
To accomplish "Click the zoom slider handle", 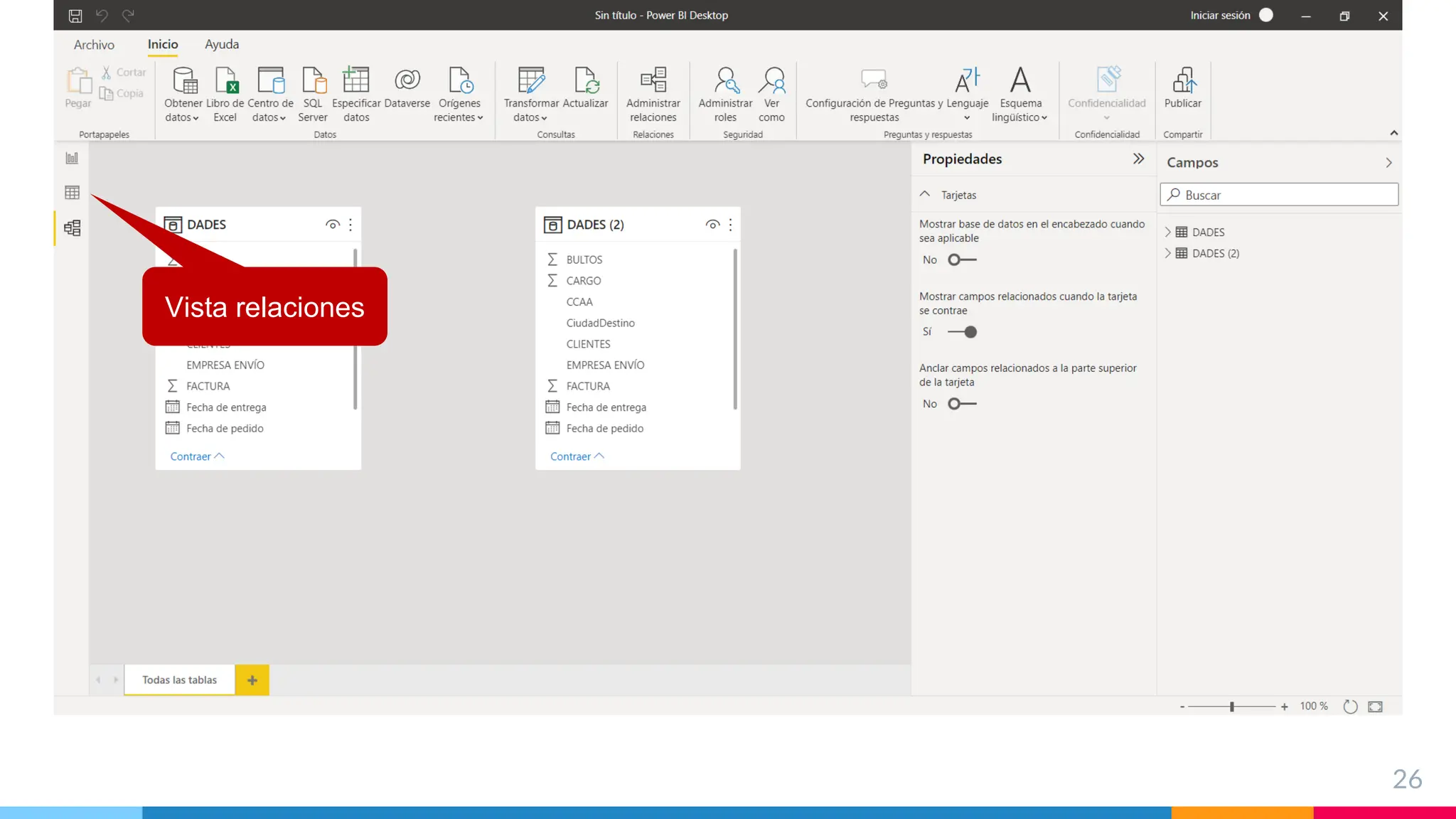I will pyautogui.click(x=1231, y=707).
